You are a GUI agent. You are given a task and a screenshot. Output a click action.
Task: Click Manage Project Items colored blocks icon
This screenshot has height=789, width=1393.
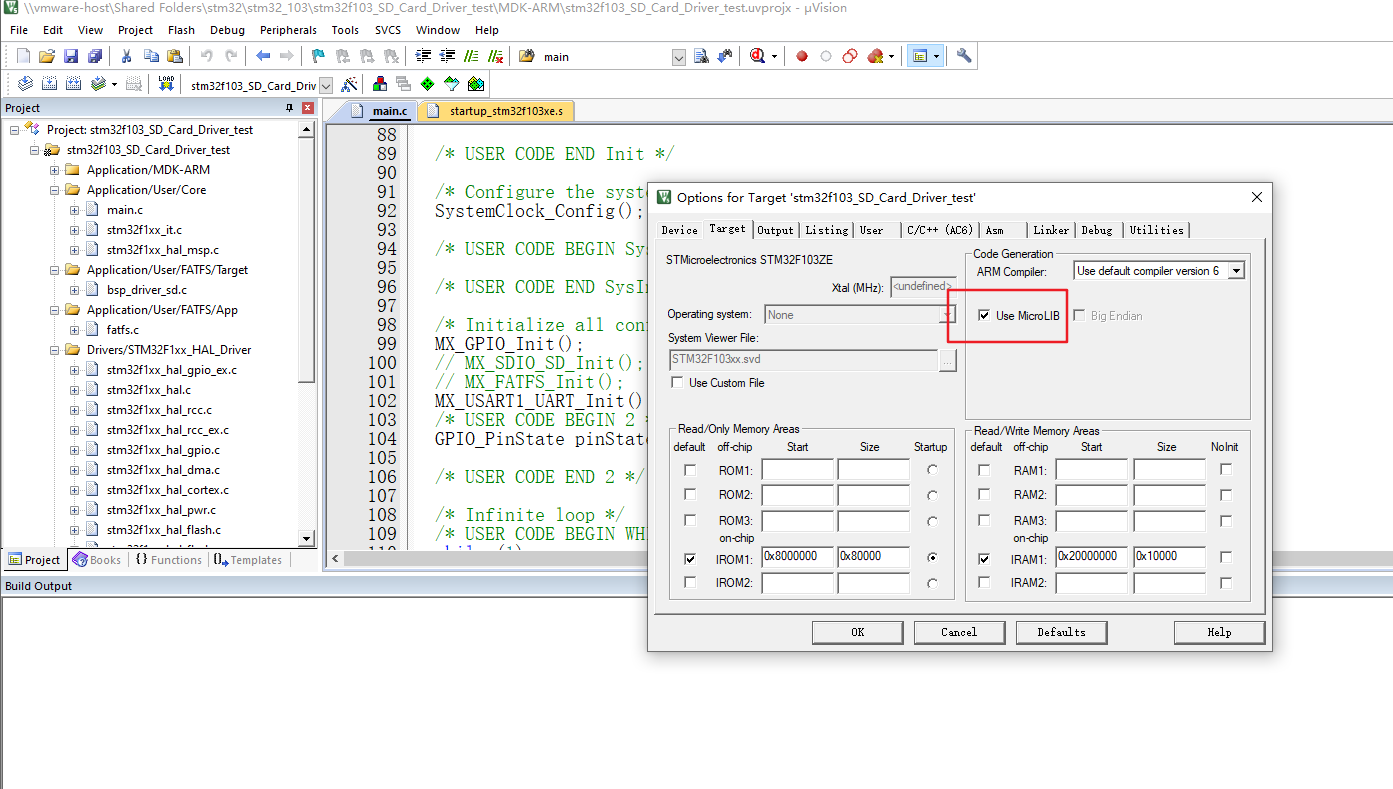380,84
